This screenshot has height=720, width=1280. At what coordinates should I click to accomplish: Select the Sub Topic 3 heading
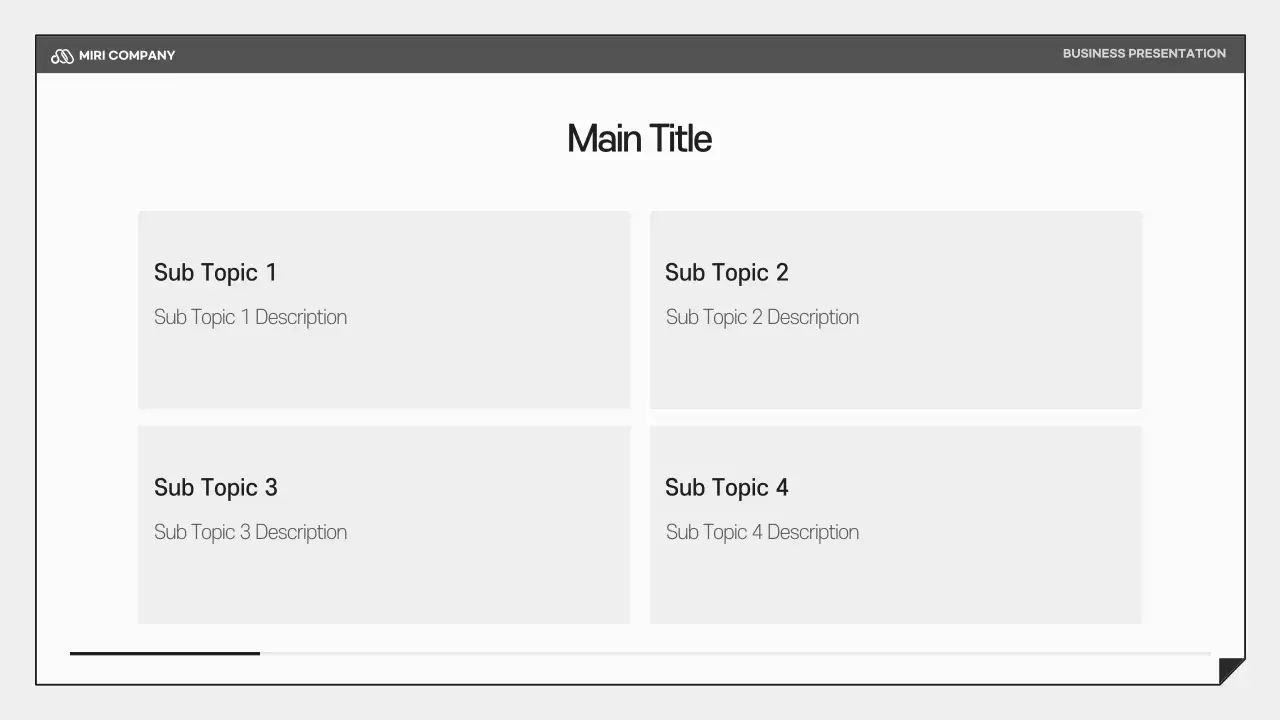(215, 488)
